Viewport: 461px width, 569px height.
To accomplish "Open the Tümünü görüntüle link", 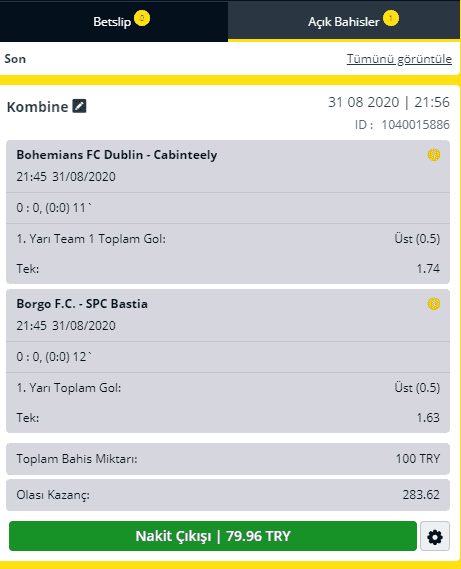I will pyautogui.click(x=399, y=59).
